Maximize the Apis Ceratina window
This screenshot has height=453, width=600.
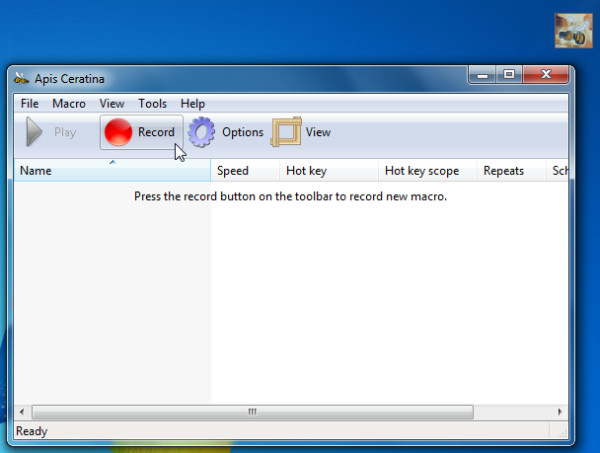[509, 74]
